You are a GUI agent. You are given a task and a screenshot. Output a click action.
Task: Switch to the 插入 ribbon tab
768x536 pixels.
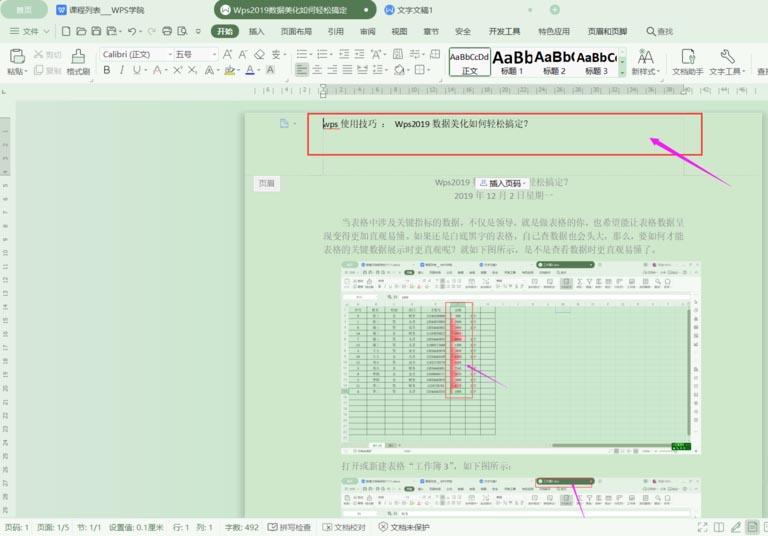[x=256, y=31]
